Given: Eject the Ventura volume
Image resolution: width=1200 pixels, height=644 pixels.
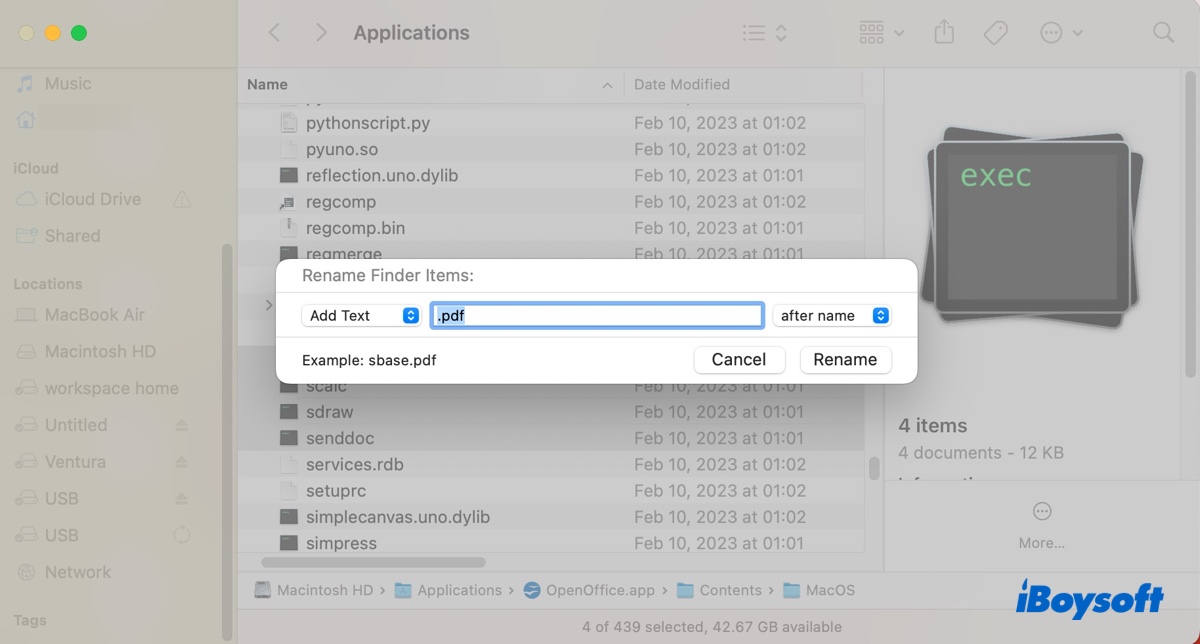Looking at the screenshot, I should 181,461.
